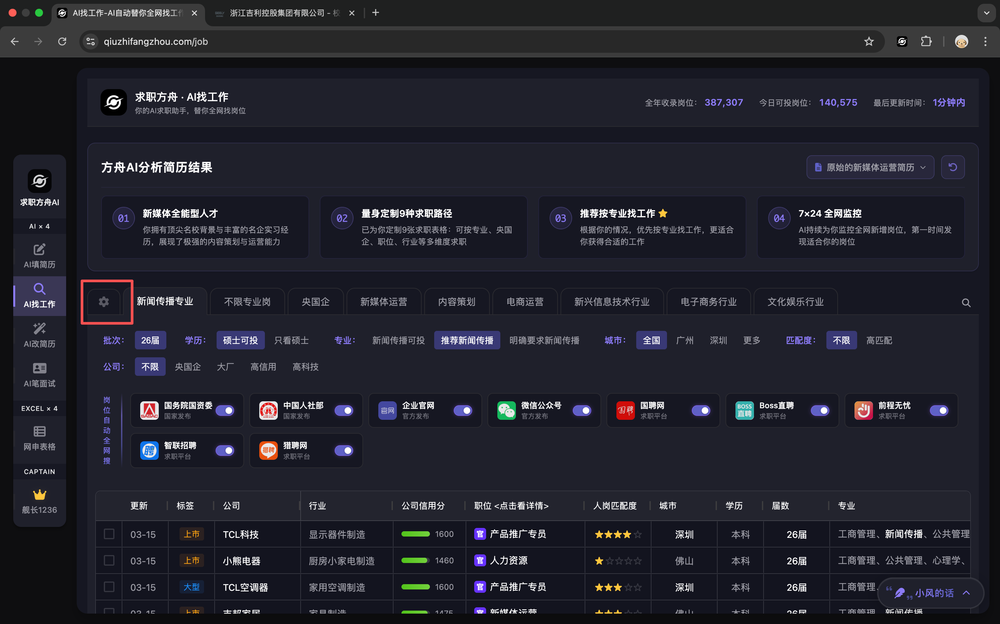Click the search icon right of tabs
The image size is (1000, 624).
[x=966, y=302]
